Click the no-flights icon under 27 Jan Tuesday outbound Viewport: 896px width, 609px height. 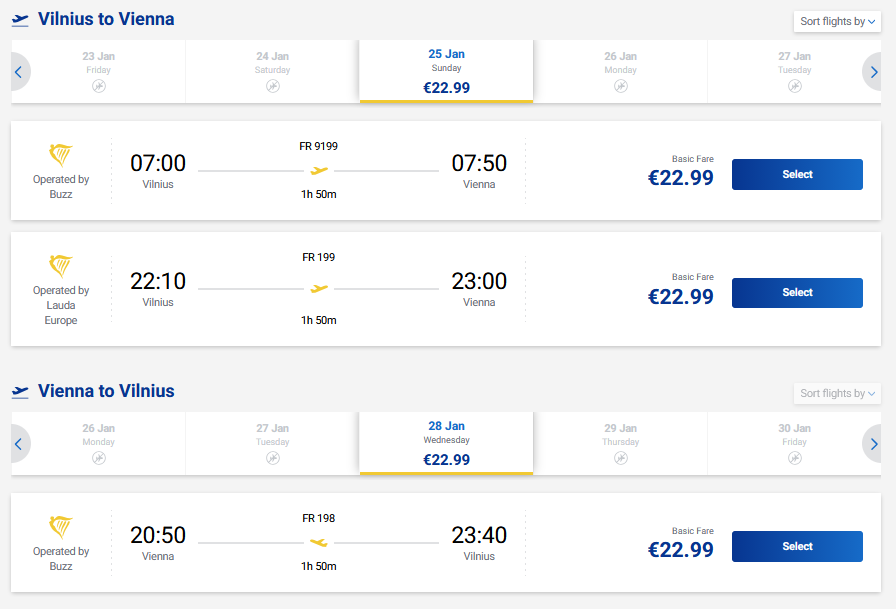point(794,86)
